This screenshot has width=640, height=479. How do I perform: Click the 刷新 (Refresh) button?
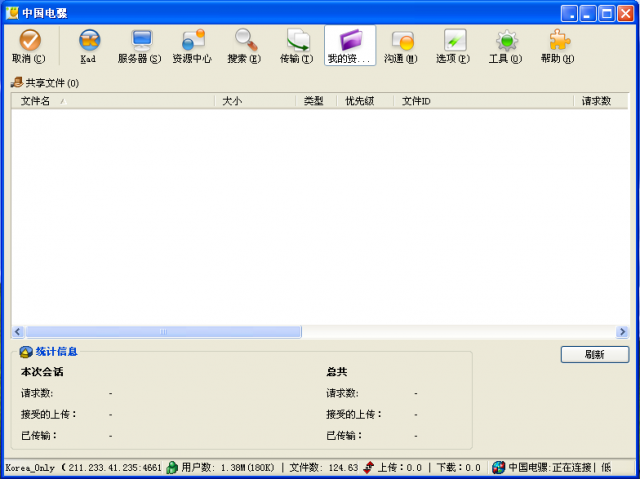tap(594, 354)
